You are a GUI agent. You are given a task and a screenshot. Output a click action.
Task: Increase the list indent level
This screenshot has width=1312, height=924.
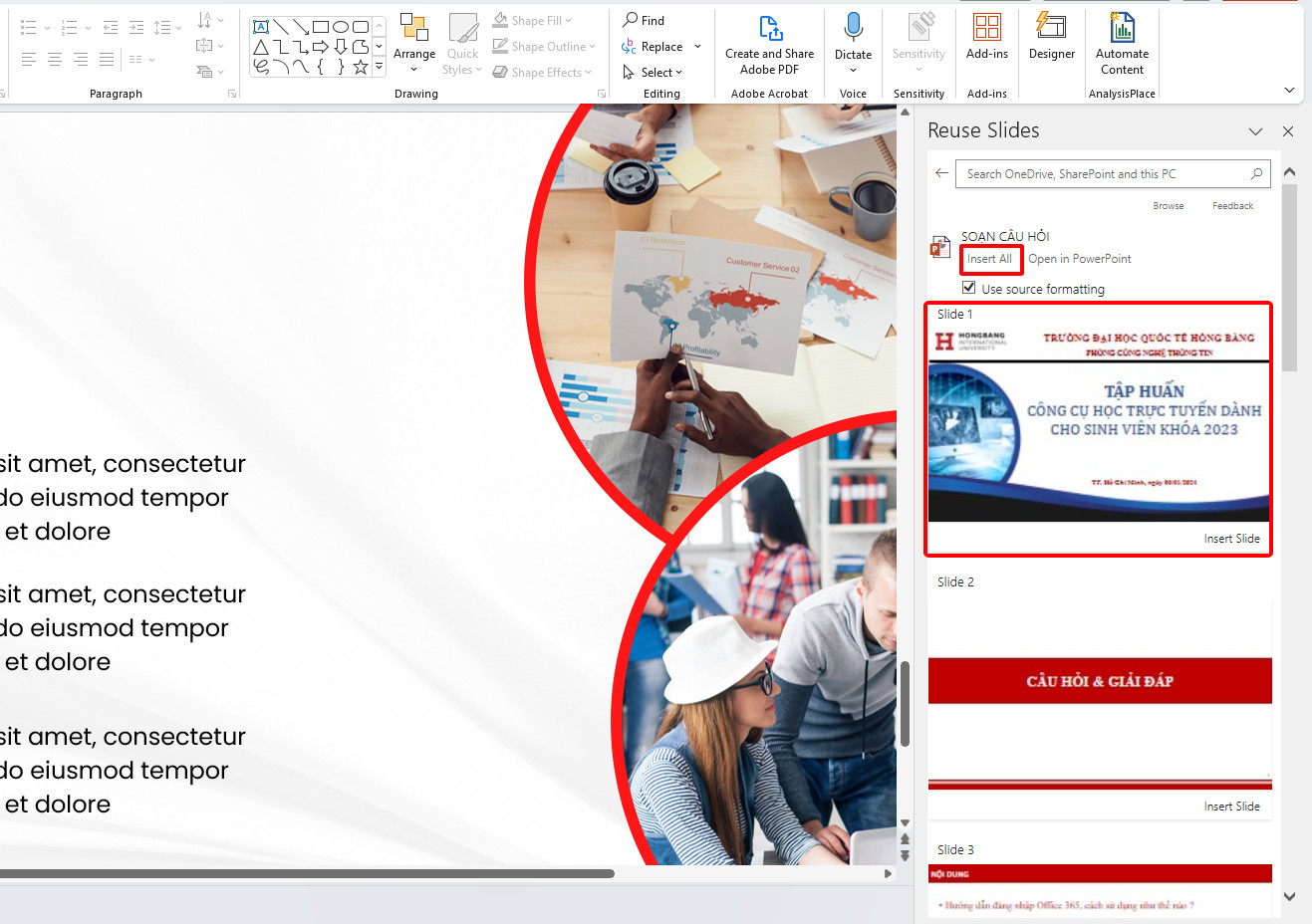[136, 28]
